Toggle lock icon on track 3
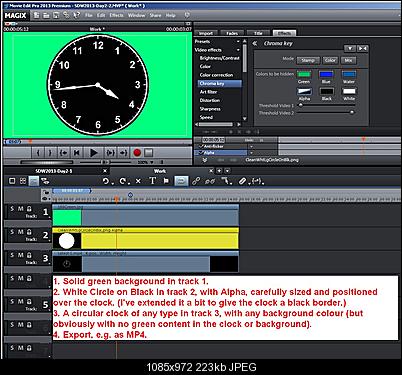Screen dimensions: 402x375 click(x=29, y=255)
